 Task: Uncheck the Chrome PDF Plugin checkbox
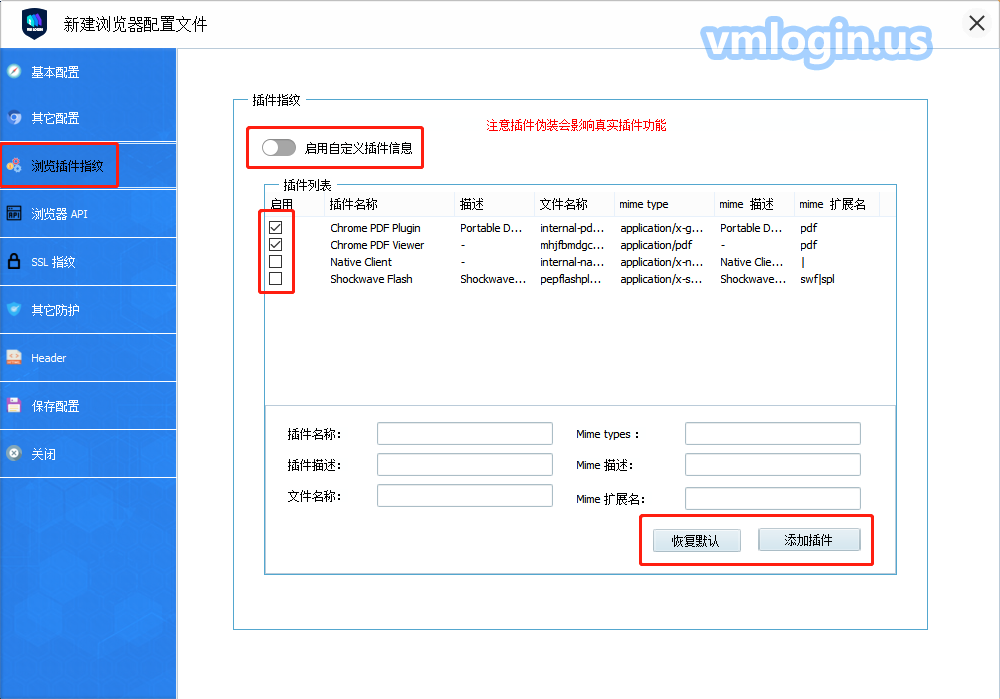click(275, 228)
